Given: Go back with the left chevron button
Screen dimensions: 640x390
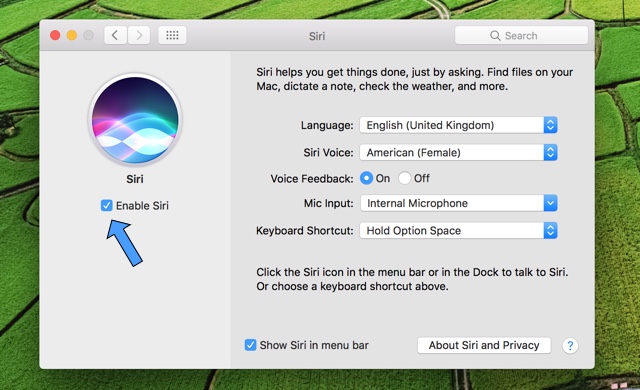Looking at the screenshot, I should pyautogui.click(x=115, y=35).
